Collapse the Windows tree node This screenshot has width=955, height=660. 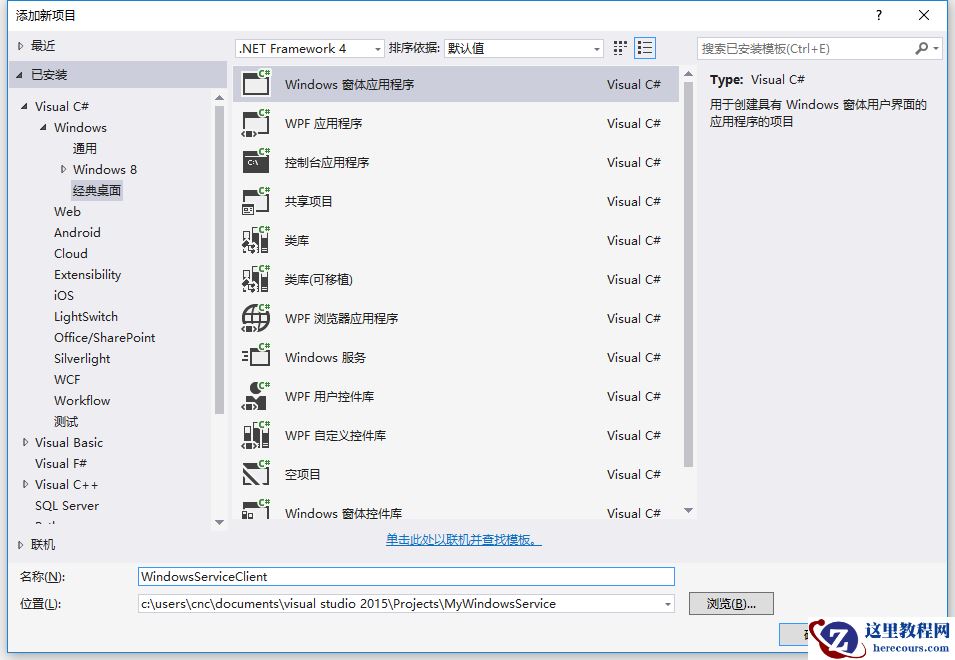43,127
